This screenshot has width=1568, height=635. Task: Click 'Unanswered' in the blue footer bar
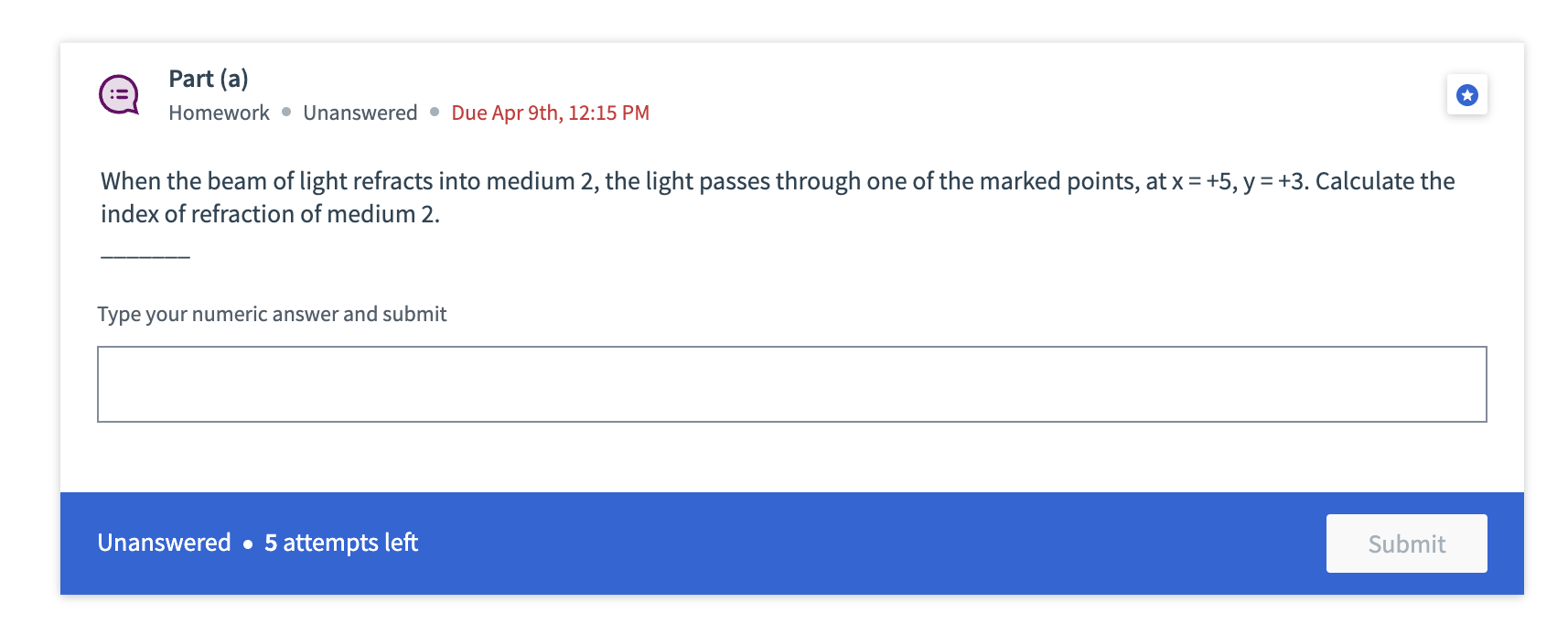coord(165,543)
